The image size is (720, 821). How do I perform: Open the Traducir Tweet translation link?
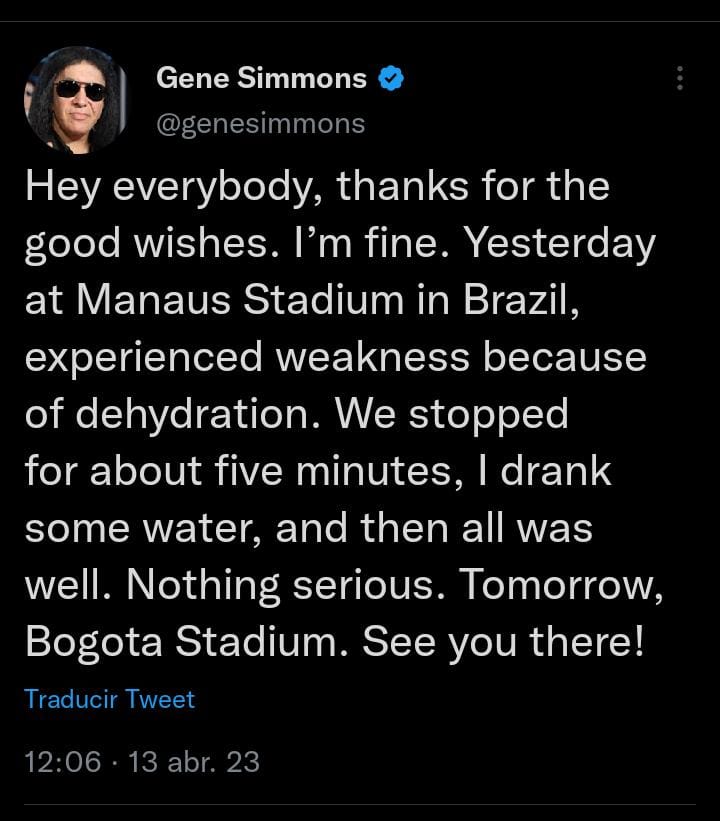click(109, 700)
